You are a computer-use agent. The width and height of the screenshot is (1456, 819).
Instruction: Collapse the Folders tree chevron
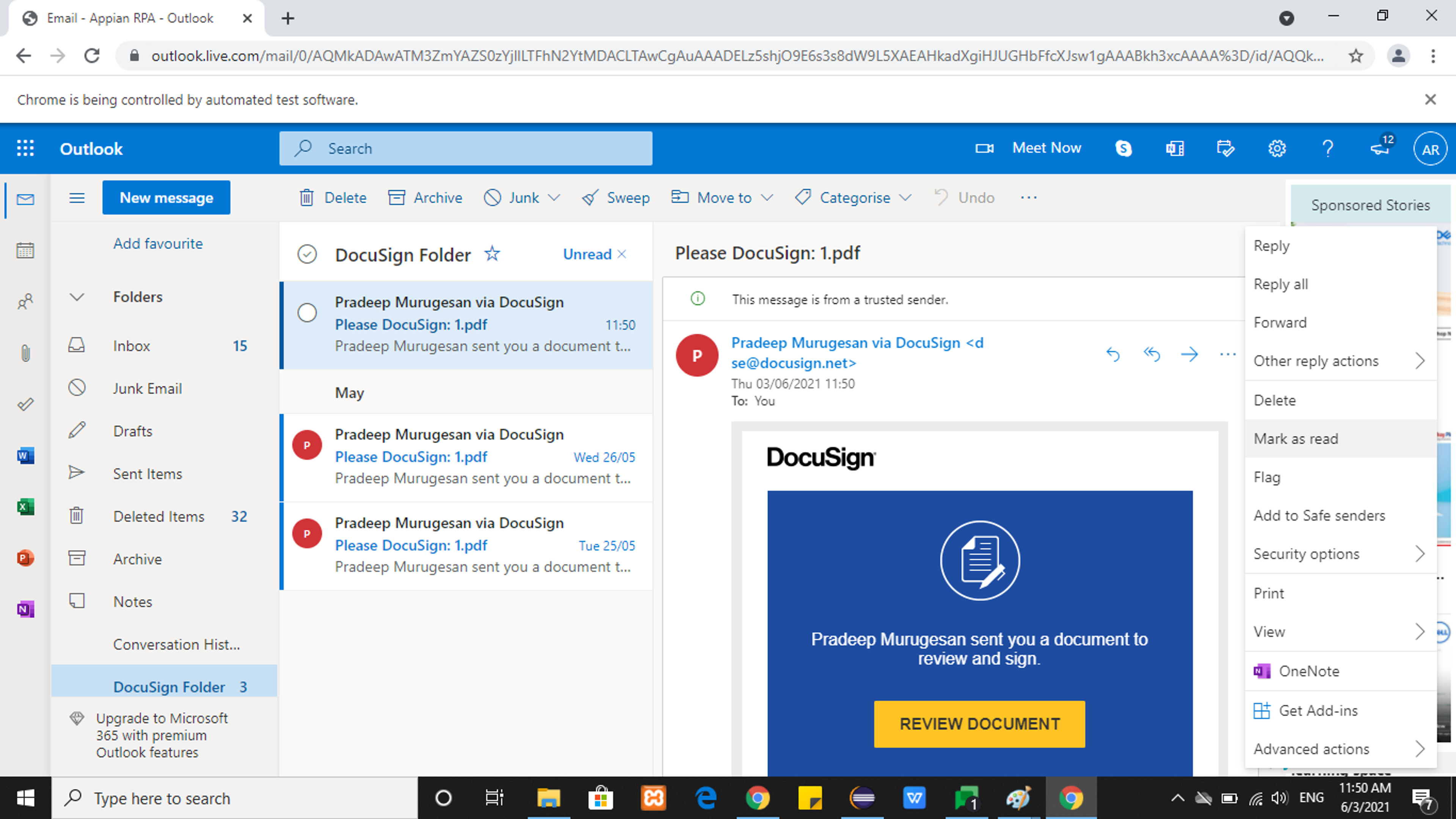(x=77, y=297)
